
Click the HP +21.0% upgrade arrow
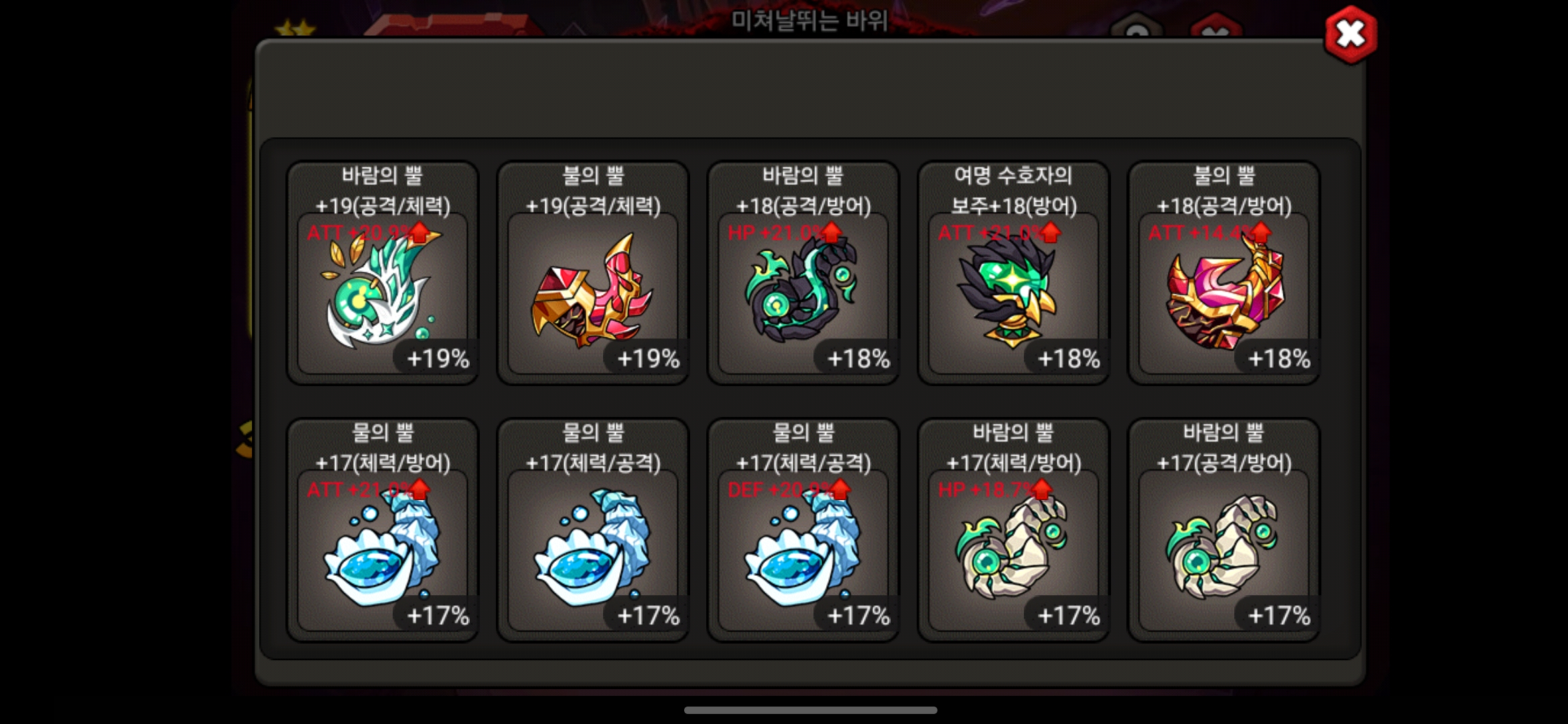pyautogui.click(x=831, y=233)
